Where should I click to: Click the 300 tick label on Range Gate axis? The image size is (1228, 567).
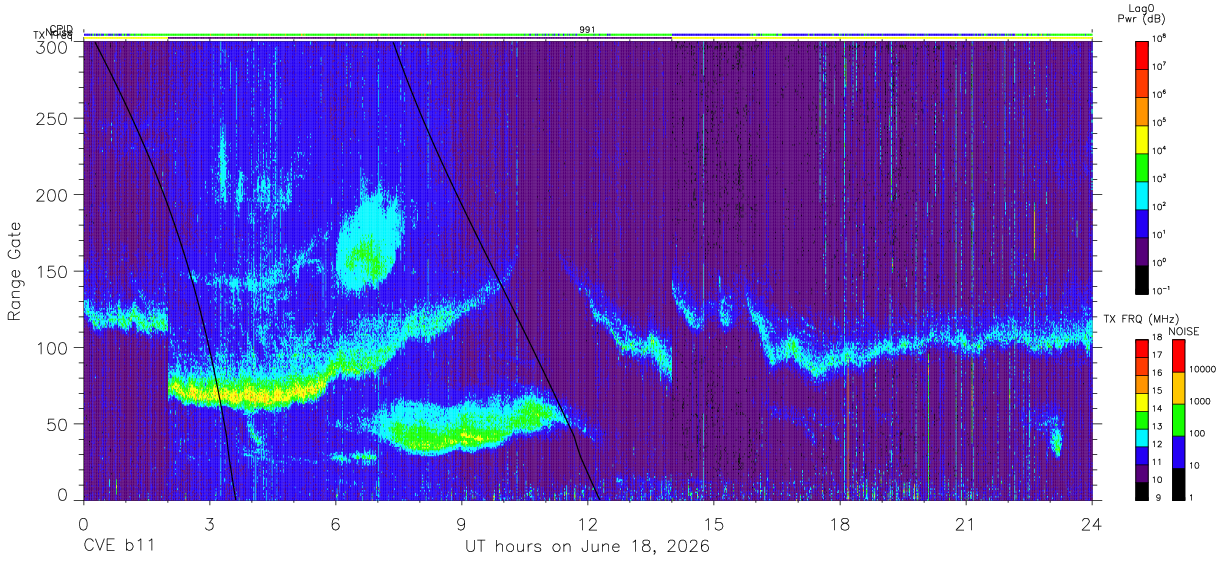(x=52, y=47)
